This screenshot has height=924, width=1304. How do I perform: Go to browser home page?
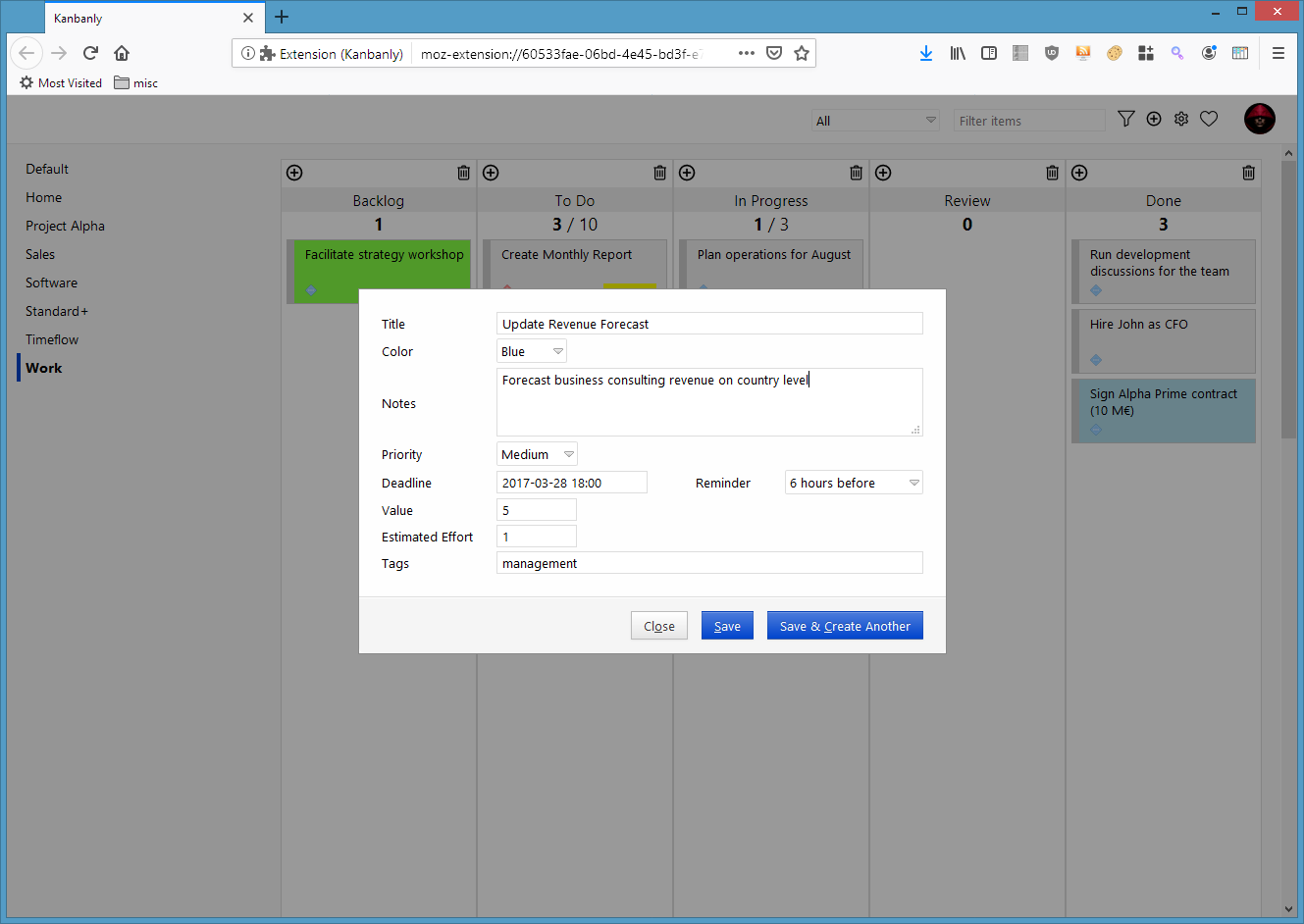click(x=122, y=53)
